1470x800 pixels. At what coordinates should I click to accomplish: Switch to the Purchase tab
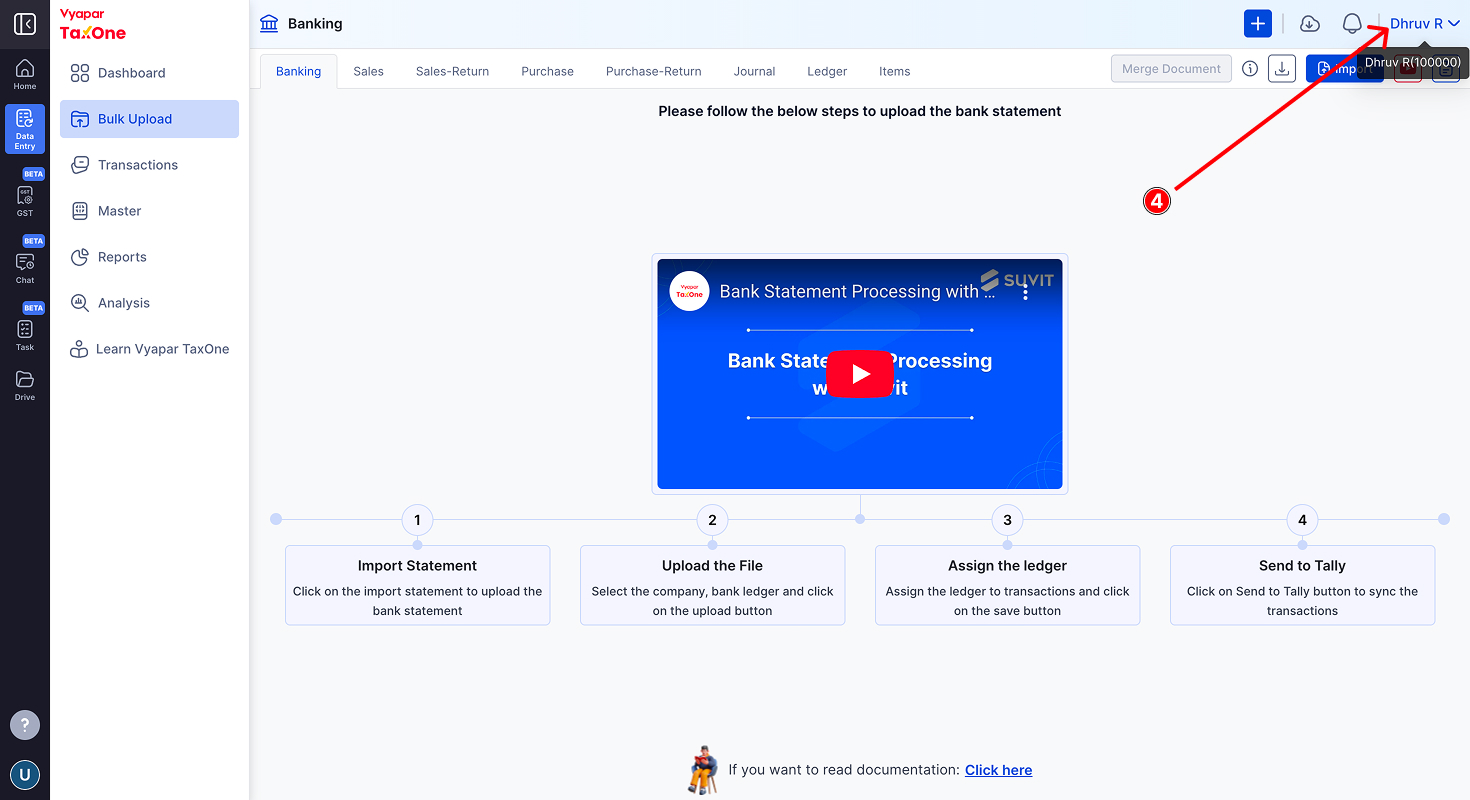point(548,71)
